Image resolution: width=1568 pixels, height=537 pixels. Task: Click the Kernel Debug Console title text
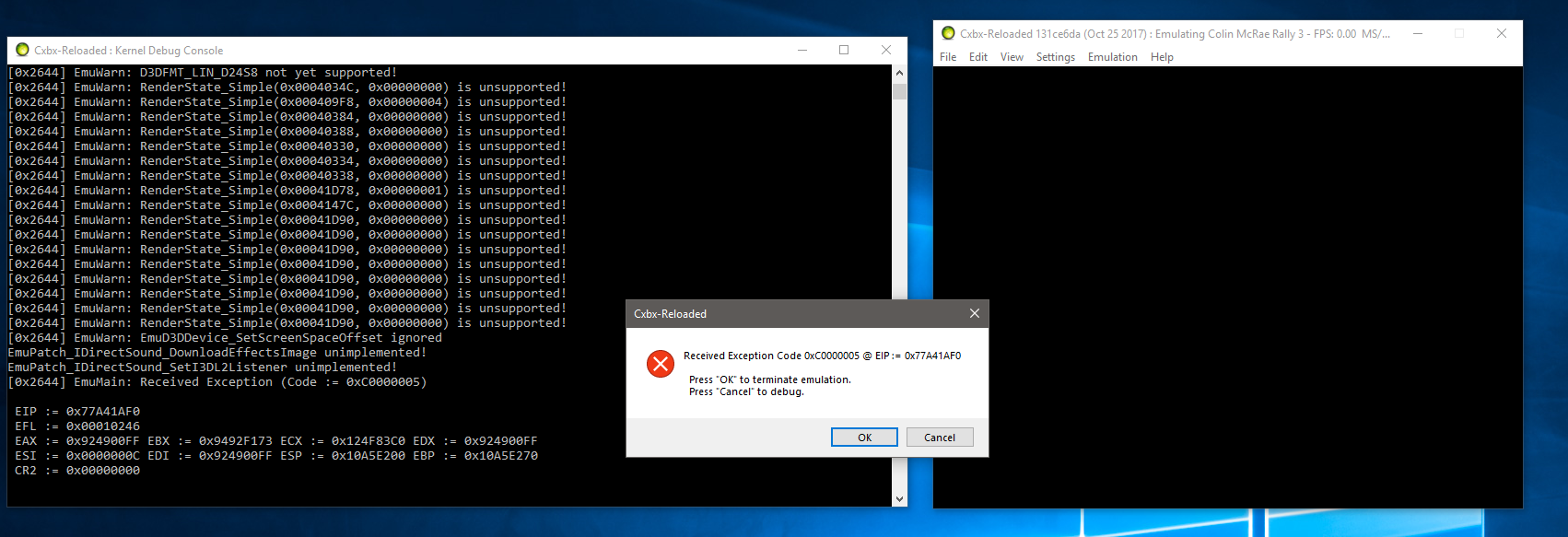point(128,51)
